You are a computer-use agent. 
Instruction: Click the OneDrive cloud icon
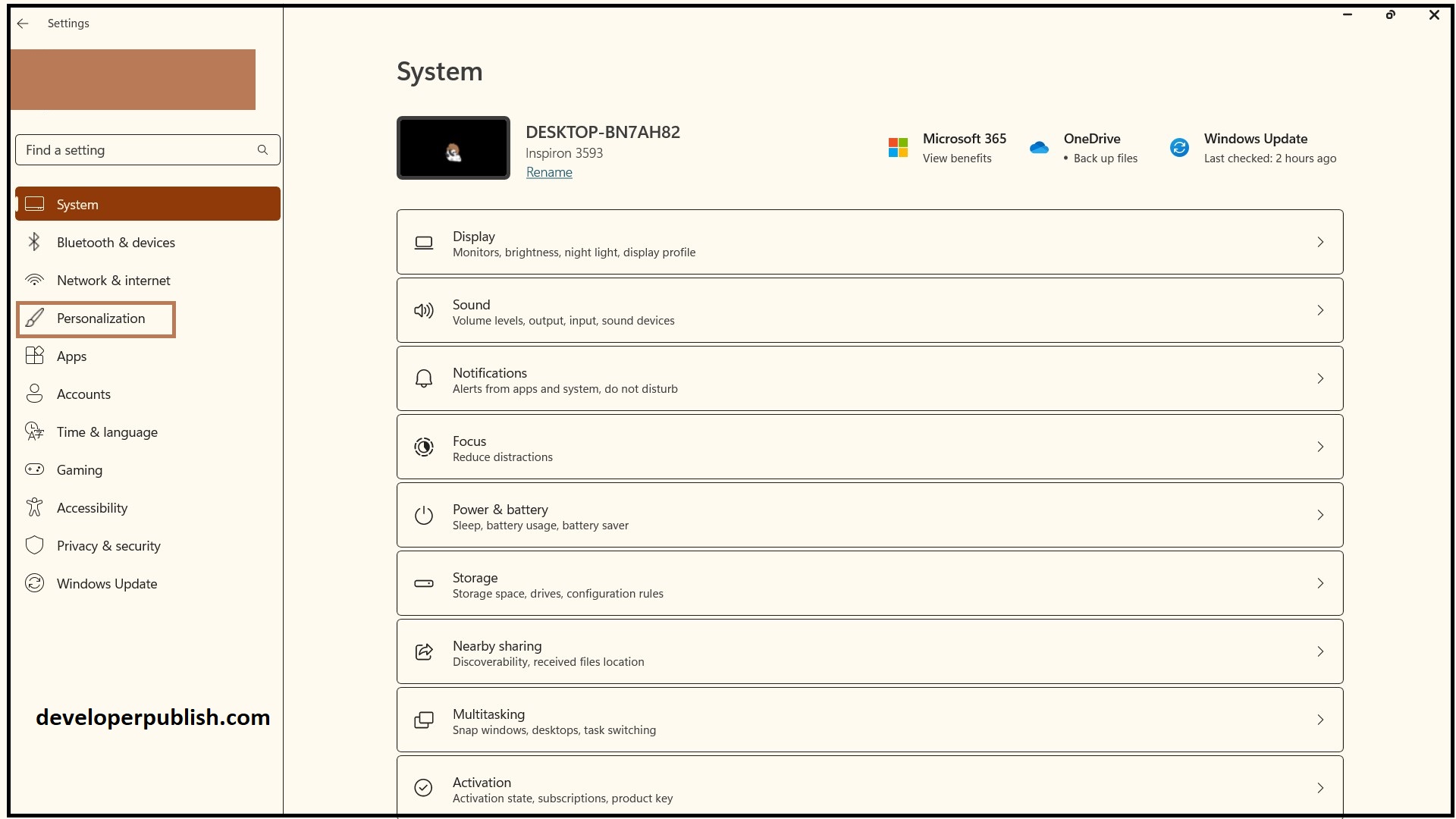pyautogui.click(x=1039, y=148)
